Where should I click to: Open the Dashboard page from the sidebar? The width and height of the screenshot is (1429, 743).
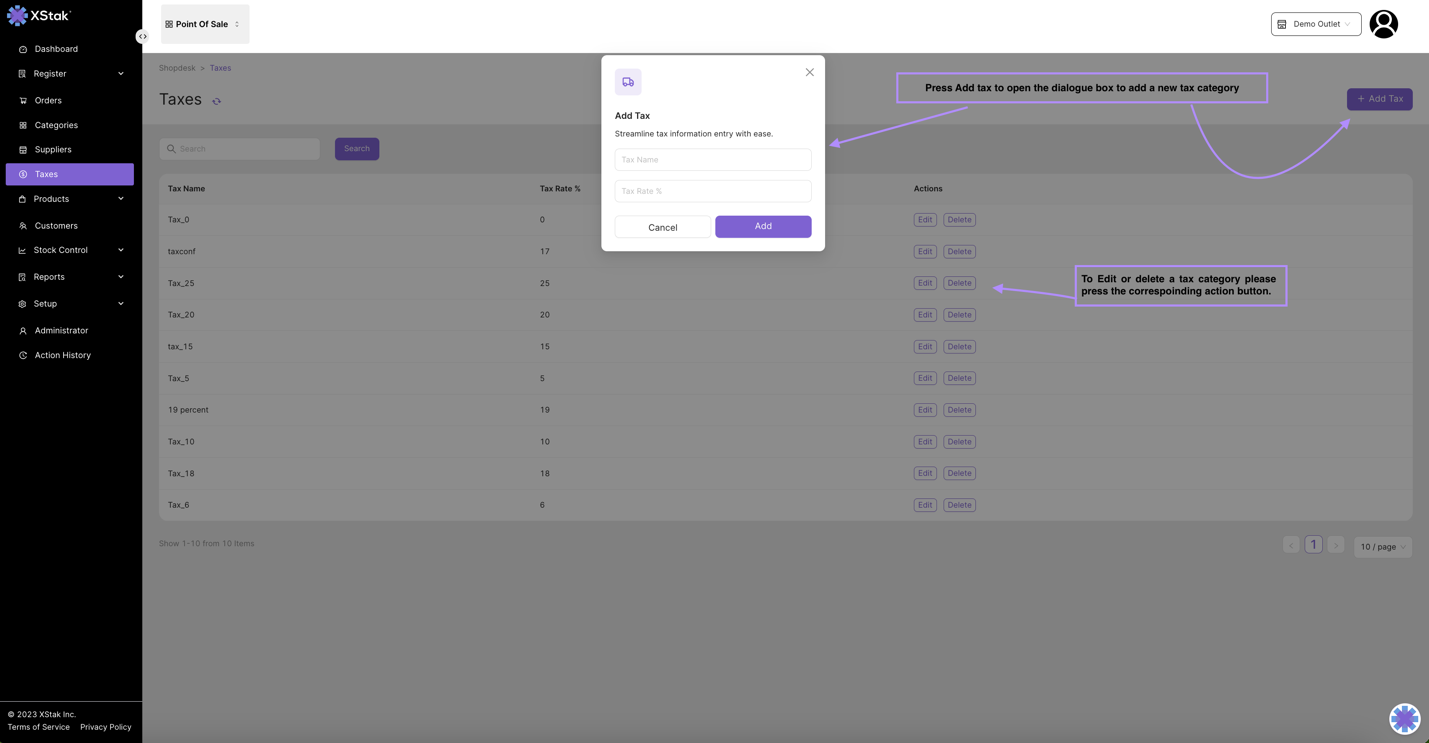[56, 49]
